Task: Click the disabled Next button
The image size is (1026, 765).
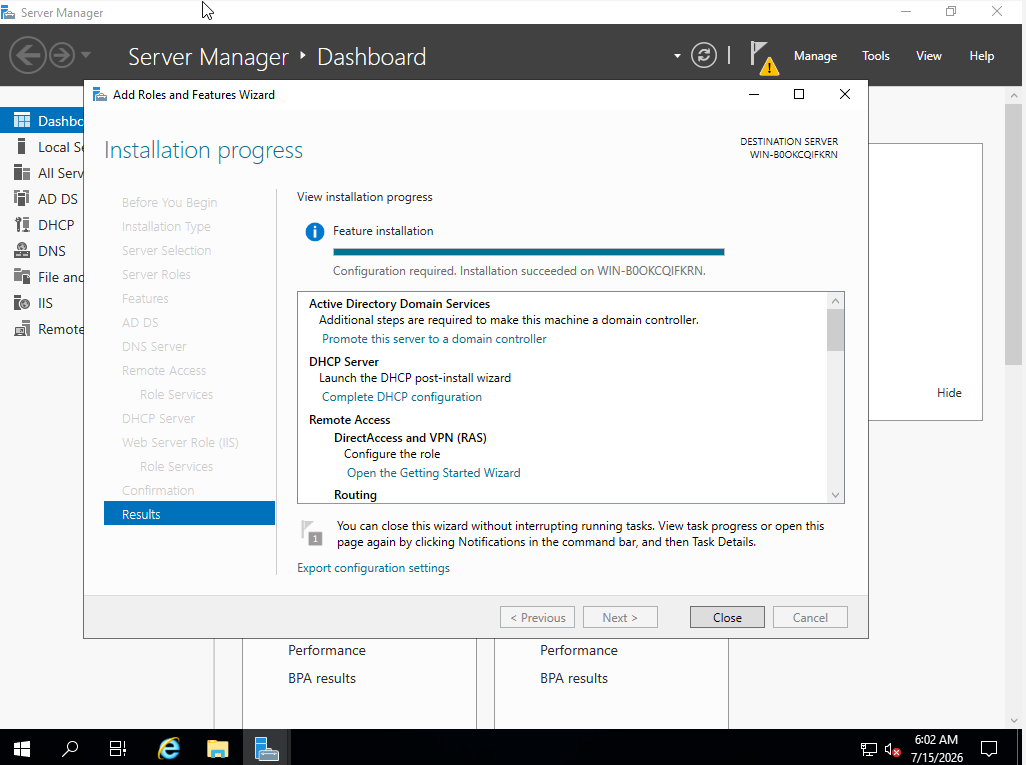Action: pyautogui.click(x=620, y=617)
